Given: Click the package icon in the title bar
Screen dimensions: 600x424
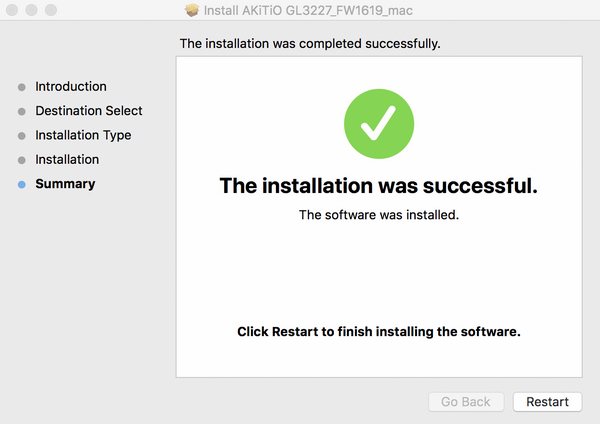Looking at the screenshot, I should tap(193, 10).
